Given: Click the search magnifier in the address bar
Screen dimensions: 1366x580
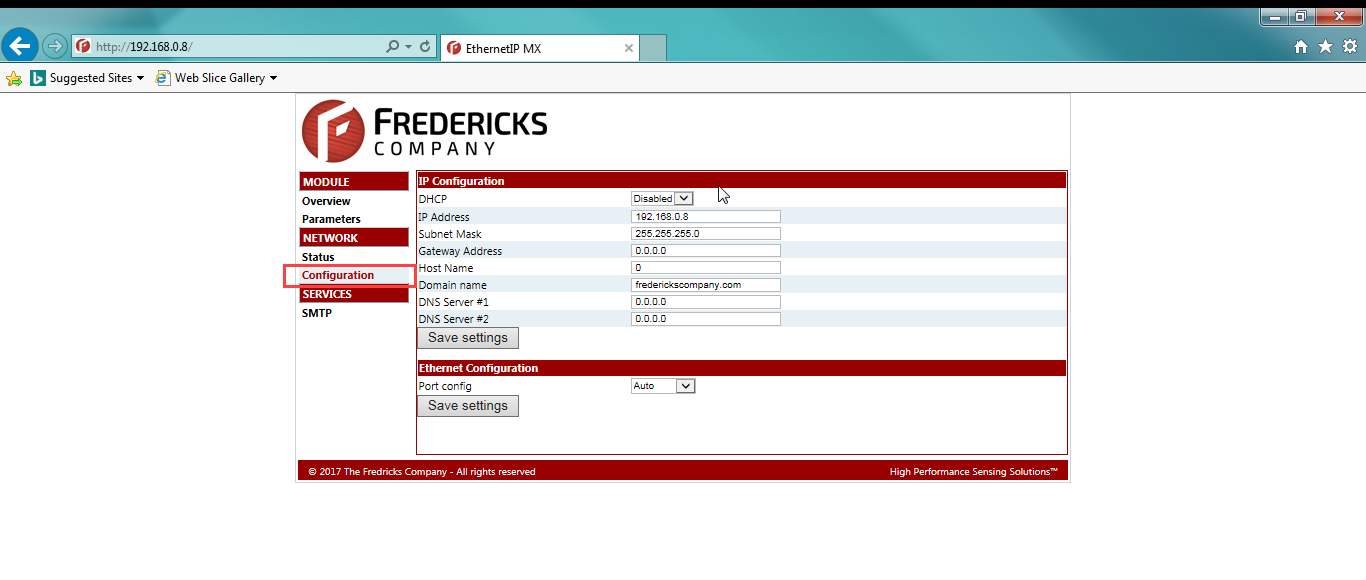Looking at the screenshot, I should coord(393,47).
